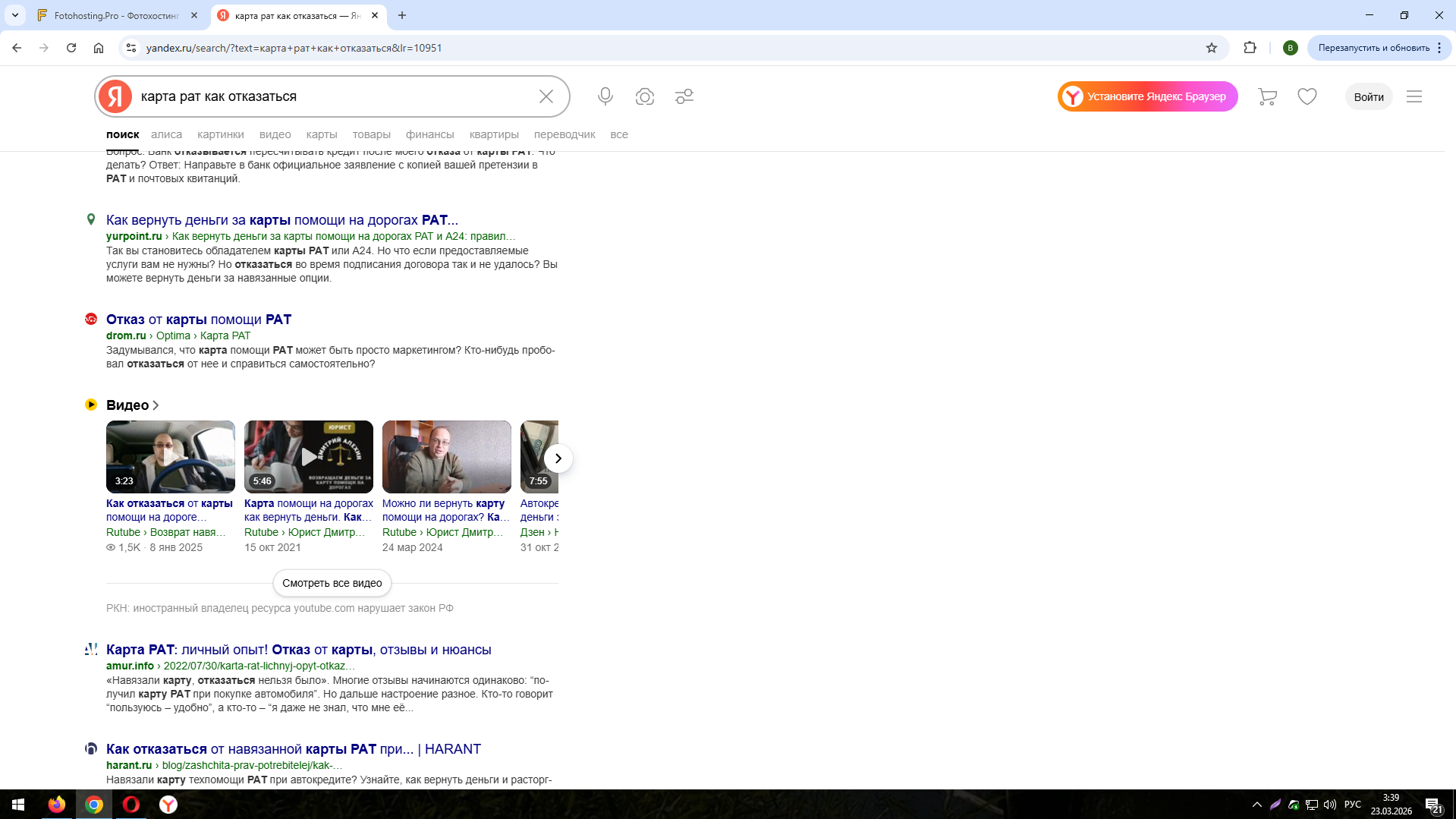
Task: Select the финансы search tab
Action: (430, 134)
